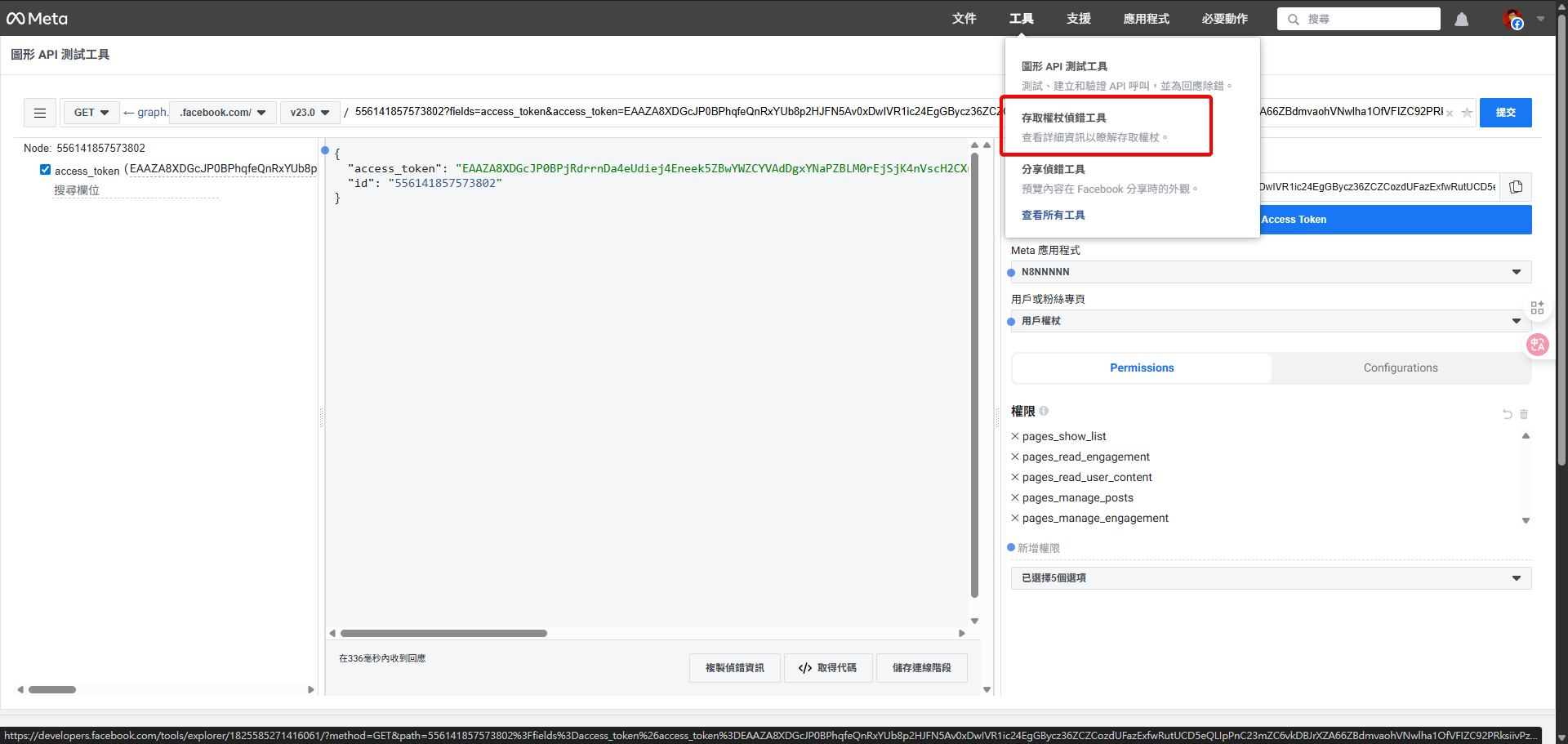Open the GET request method dropdown
This screenshot has height=744, width=1568.
click(x=91, y=113)
